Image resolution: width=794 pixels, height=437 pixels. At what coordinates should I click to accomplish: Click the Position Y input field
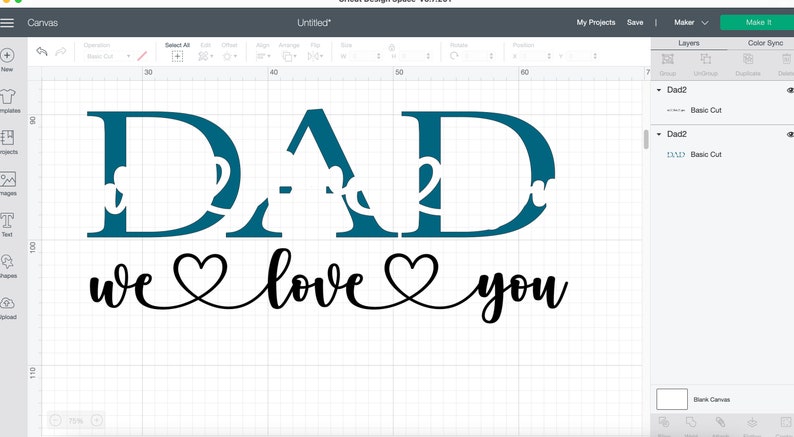click(x=581, y=56)
